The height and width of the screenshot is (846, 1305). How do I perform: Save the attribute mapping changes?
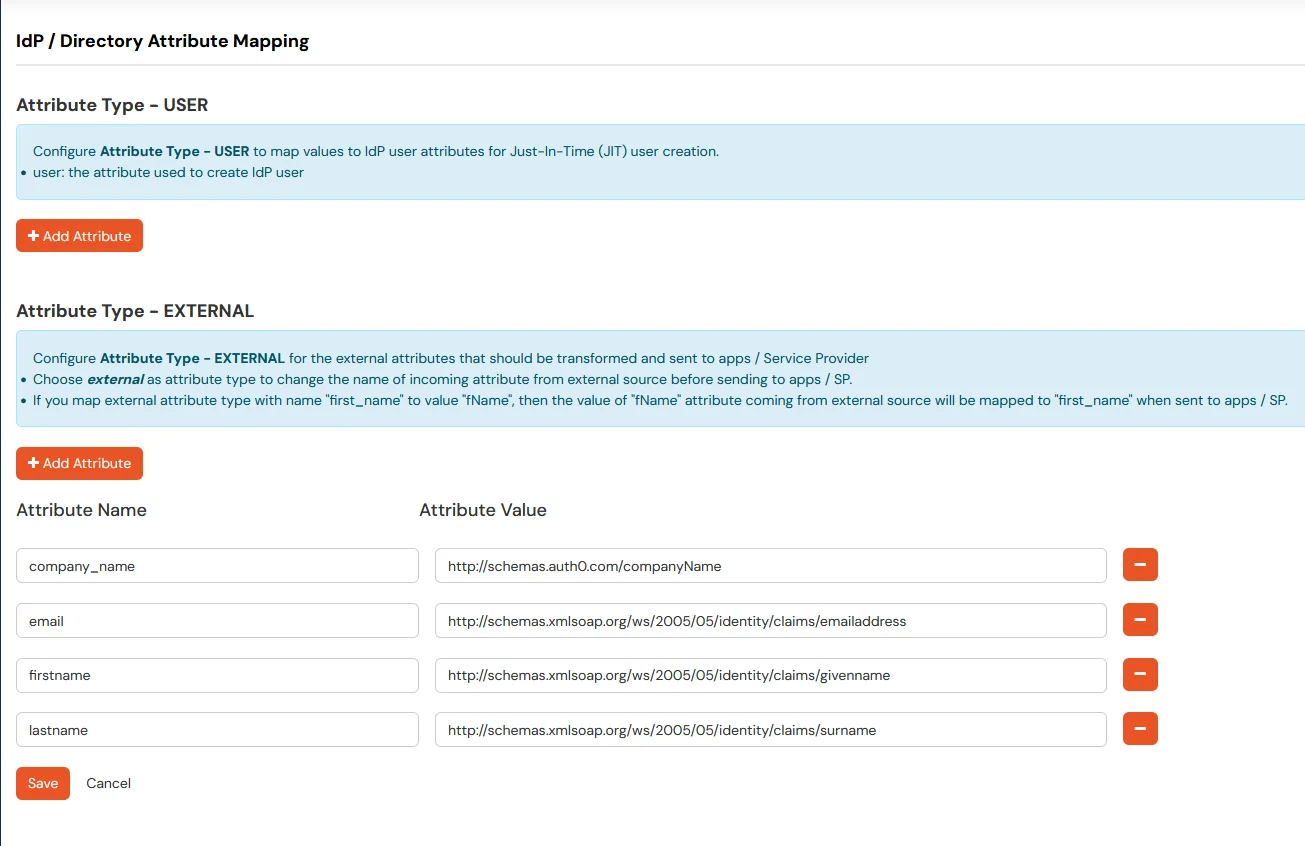42,783
